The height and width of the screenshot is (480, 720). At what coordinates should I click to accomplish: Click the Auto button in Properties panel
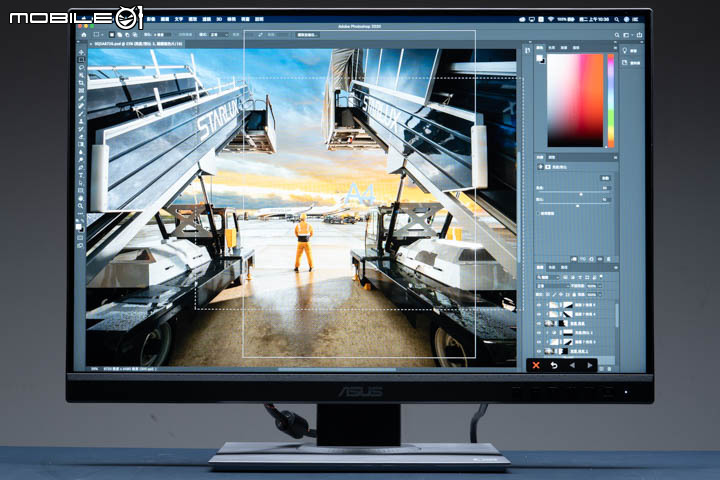point(605,178)
